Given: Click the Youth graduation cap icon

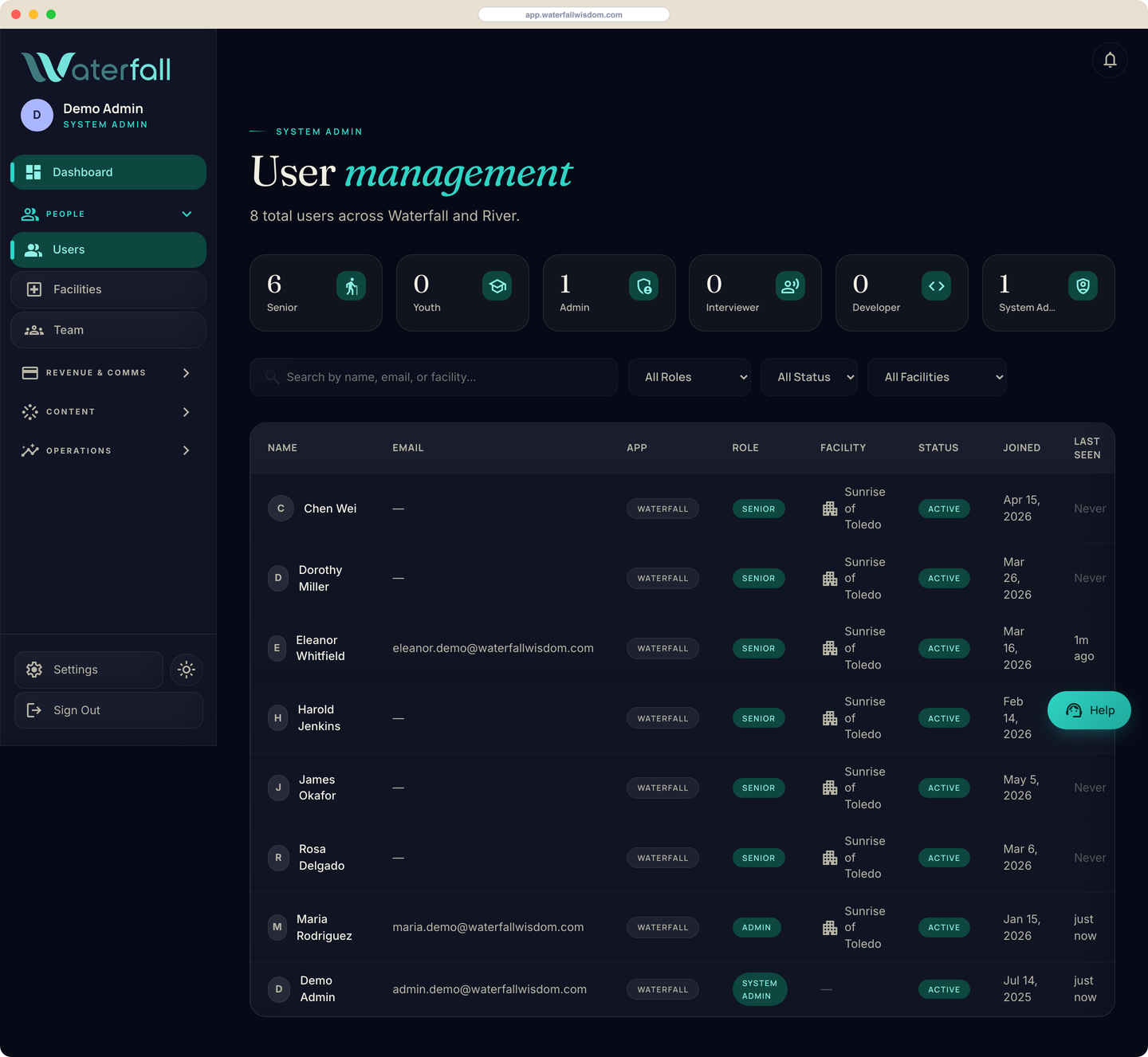Looking at the screenshot, I should click(497, 286).
